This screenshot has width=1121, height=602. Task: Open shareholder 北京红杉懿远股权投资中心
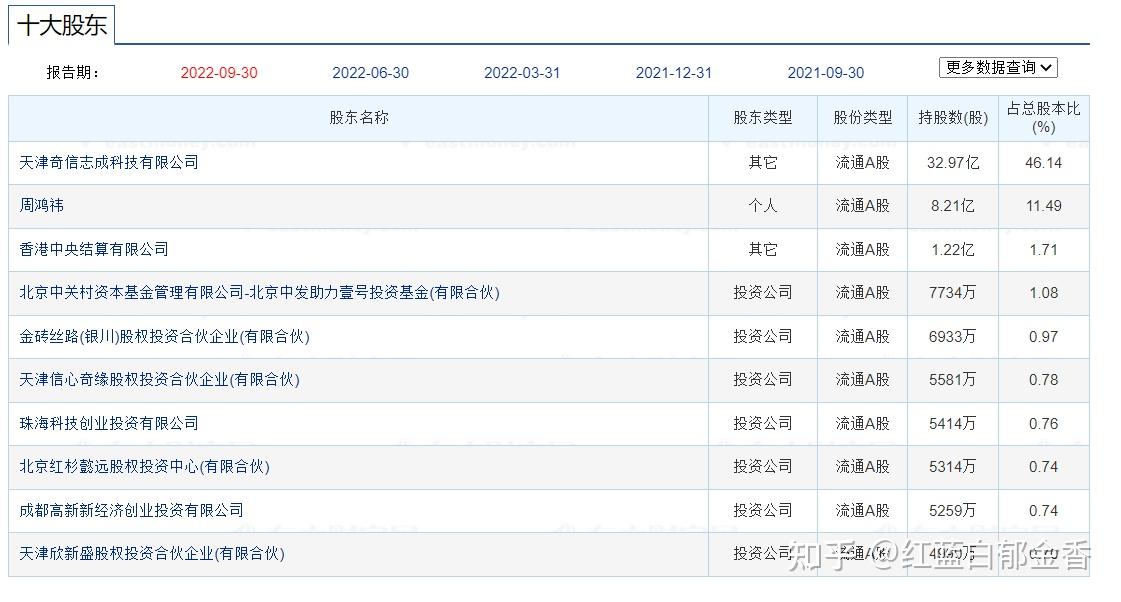(144, 467)
